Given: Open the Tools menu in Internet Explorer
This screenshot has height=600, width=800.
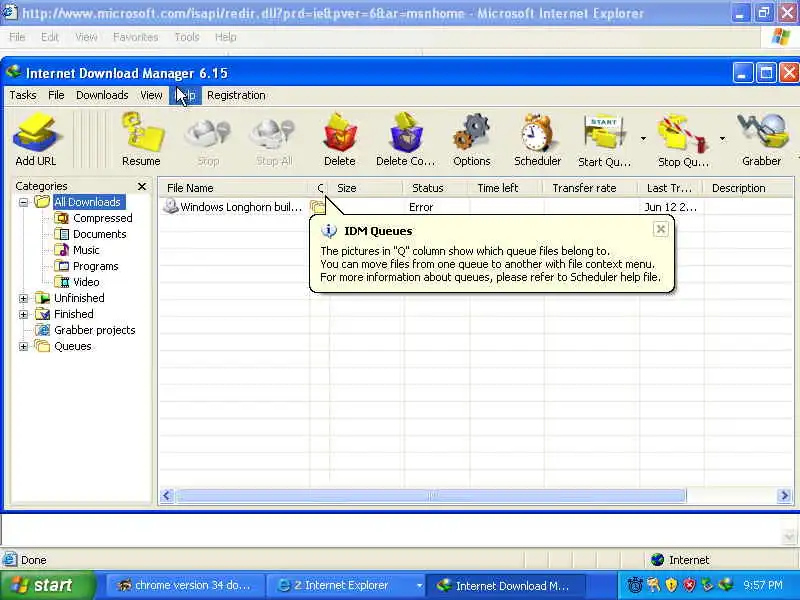Looking at the screenshot, I should point(187,37).
